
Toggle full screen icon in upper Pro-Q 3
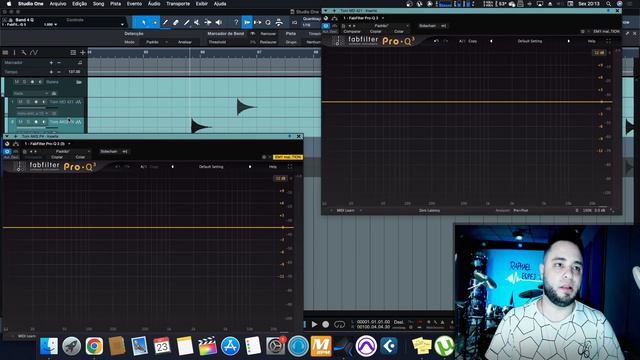pyautogui.click(x=609, y=41)
